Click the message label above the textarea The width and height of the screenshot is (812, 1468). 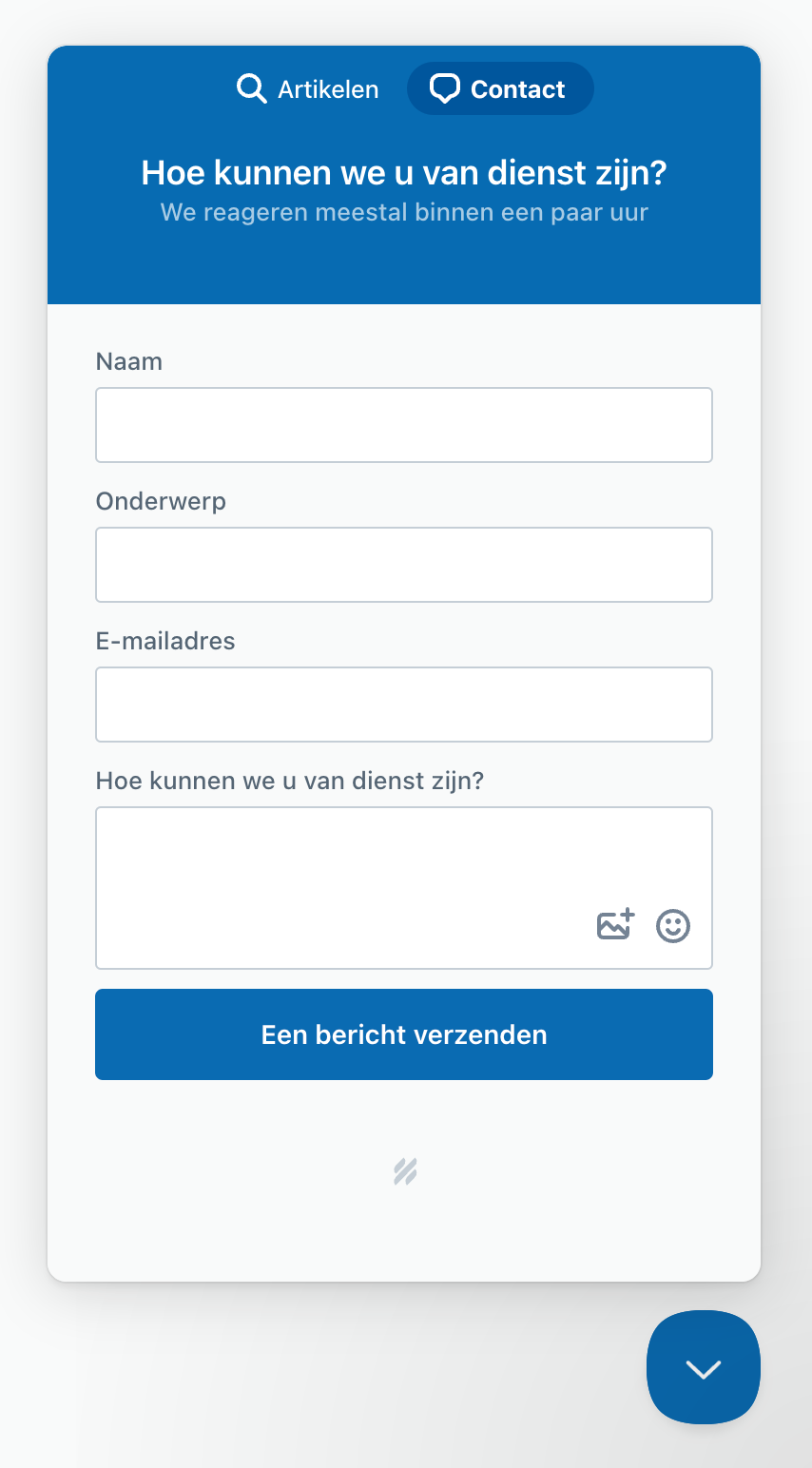(x=290, y=781)
